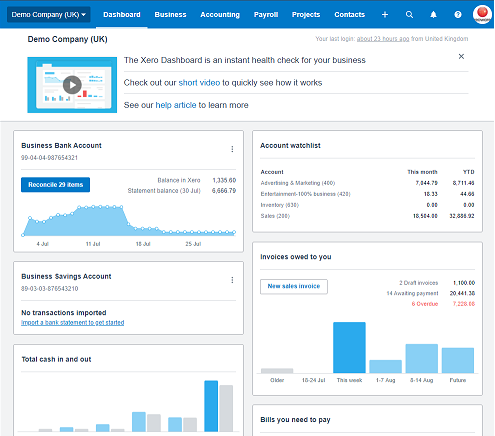
Task: Dismiss the Xero Dashboard intro banner
Action: tap(461, 56)
